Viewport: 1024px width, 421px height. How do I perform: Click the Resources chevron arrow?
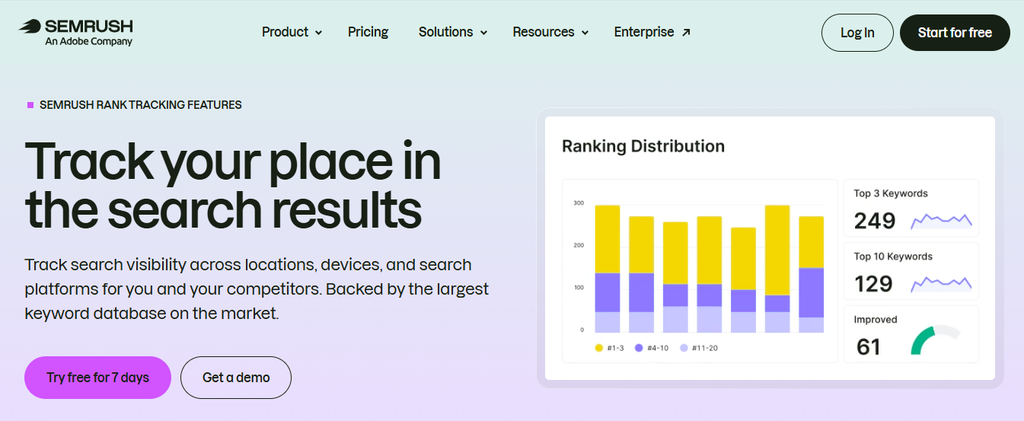585,33
